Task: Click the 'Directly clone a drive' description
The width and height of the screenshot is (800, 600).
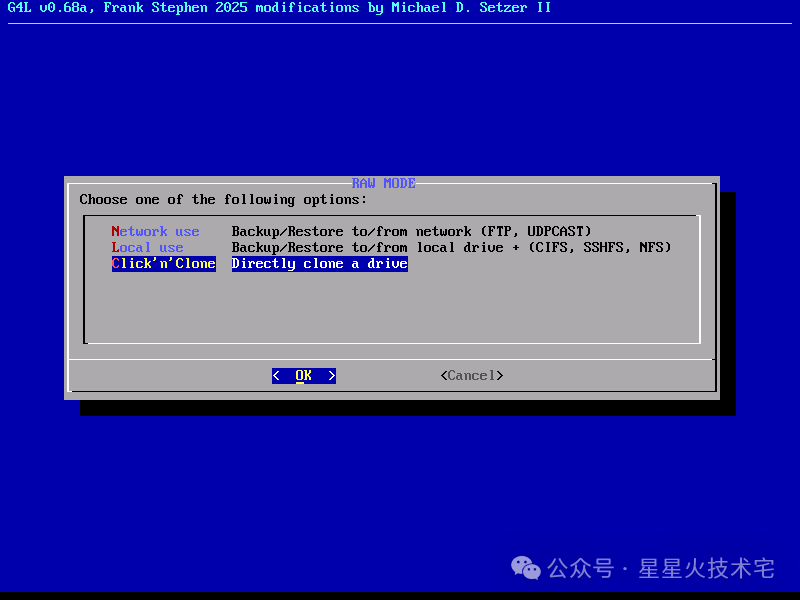Action: tap(319, 264)
